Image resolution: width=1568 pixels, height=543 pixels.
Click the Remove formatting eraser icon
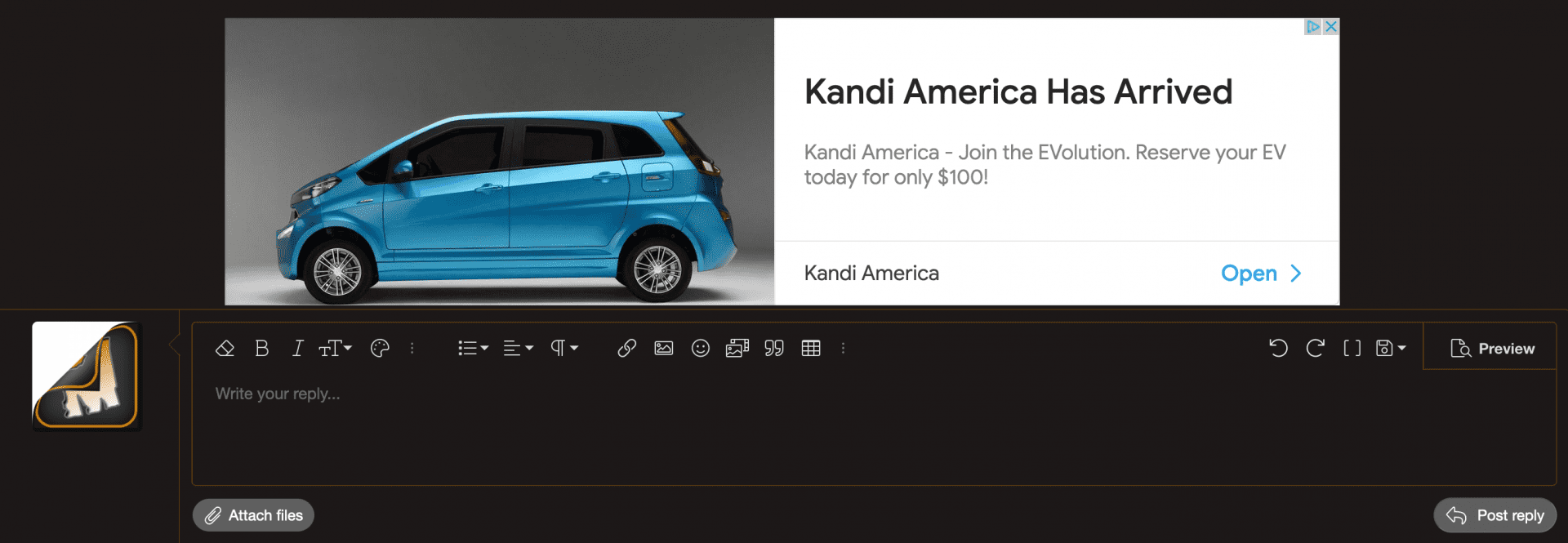(x=225, y=349)
